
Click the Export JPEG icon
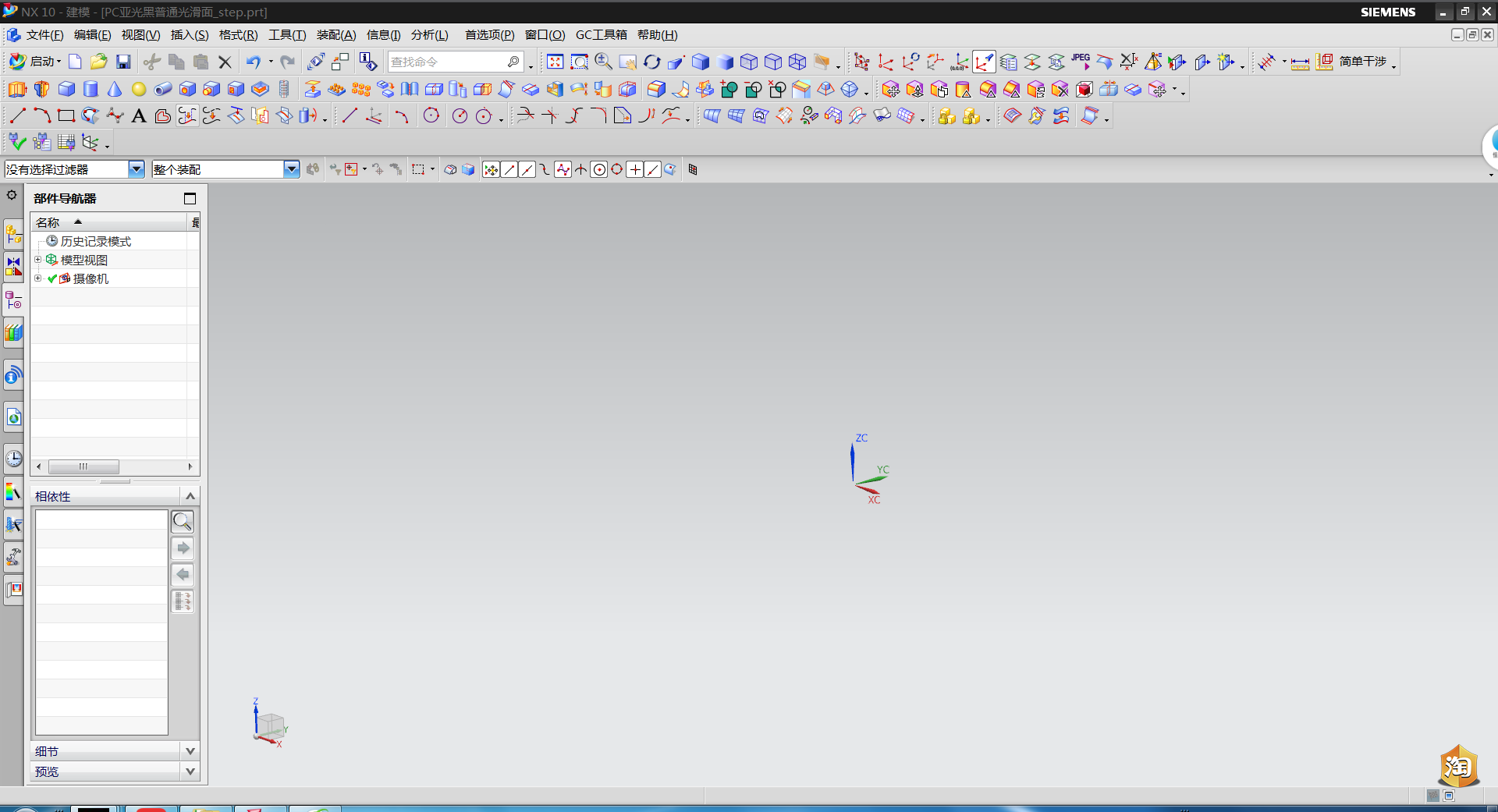(1080, 59)
